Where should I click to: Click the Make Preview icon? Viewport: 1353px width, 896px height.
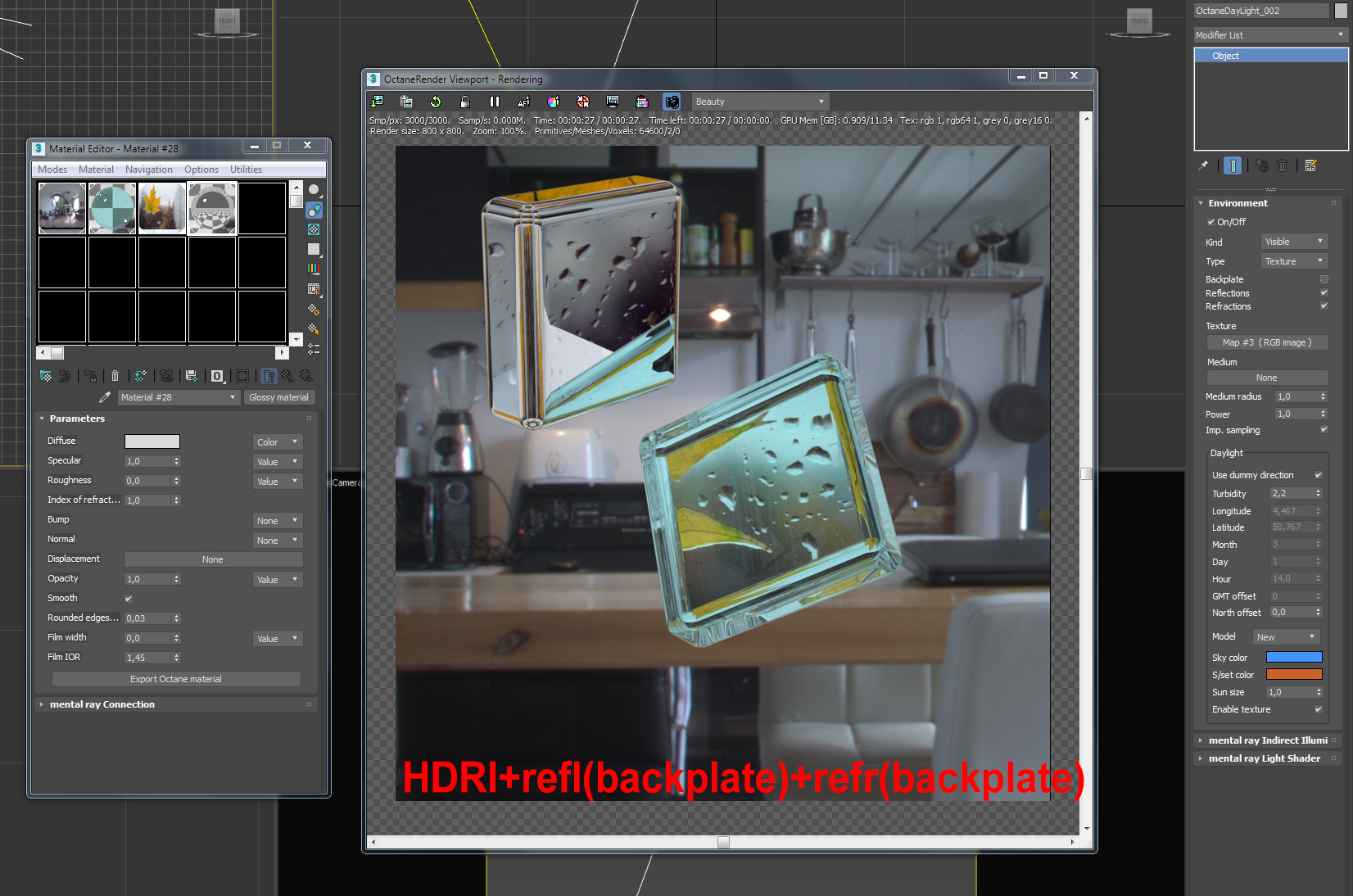[314, 289]
